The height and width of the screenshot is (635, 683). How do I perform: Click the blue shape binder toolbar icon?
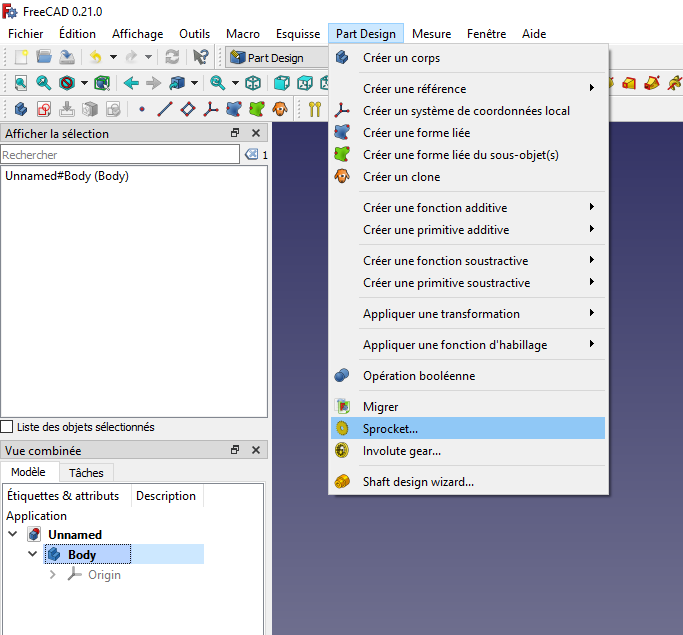(x=234, y=109)
